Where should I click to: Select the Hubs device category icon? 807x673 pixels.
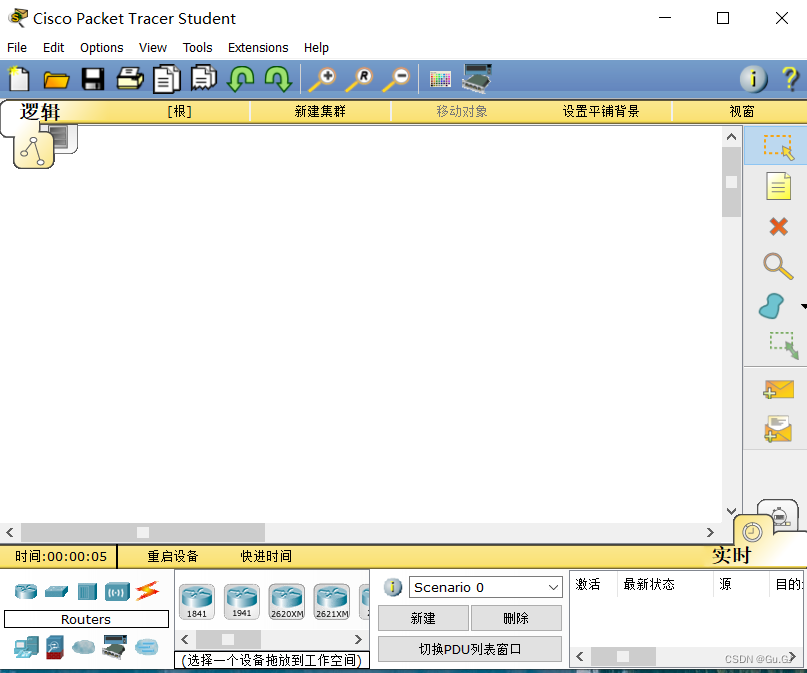pos(87,591)
